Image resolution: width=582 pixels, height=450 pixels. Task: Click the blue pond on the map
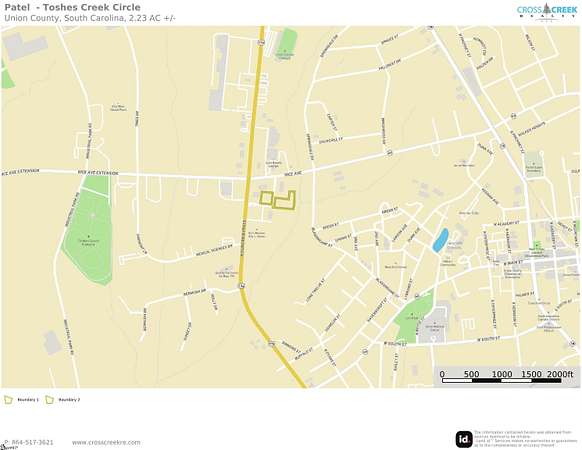(x=441, y=240)
